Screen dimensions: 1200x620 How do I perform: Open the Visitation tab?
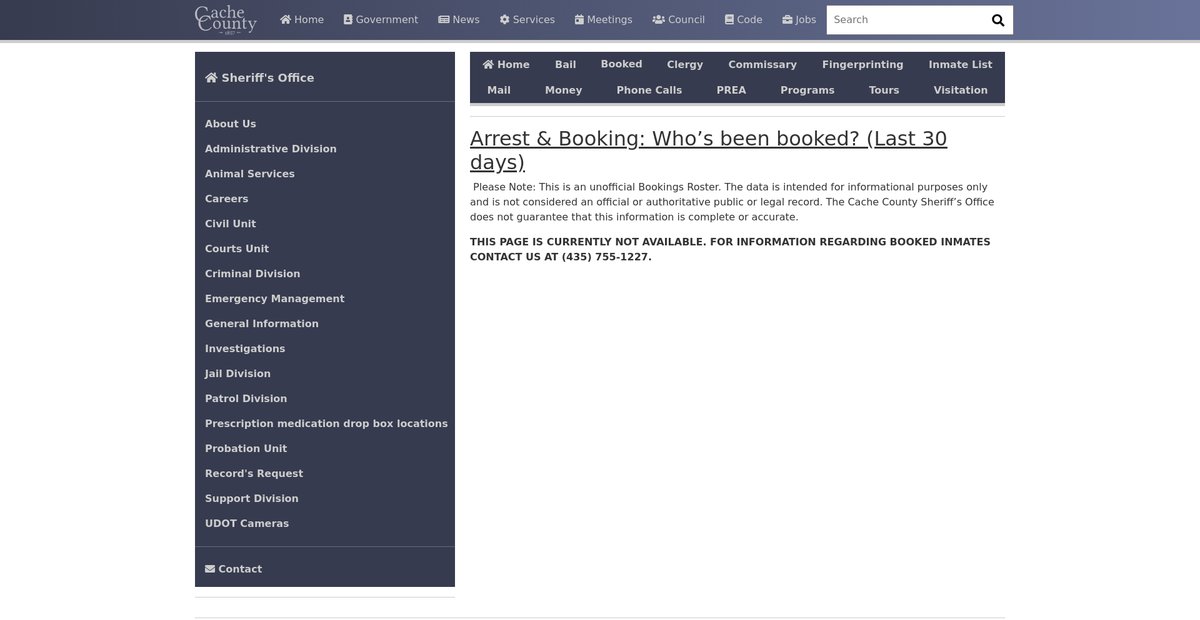pos(960,90)
